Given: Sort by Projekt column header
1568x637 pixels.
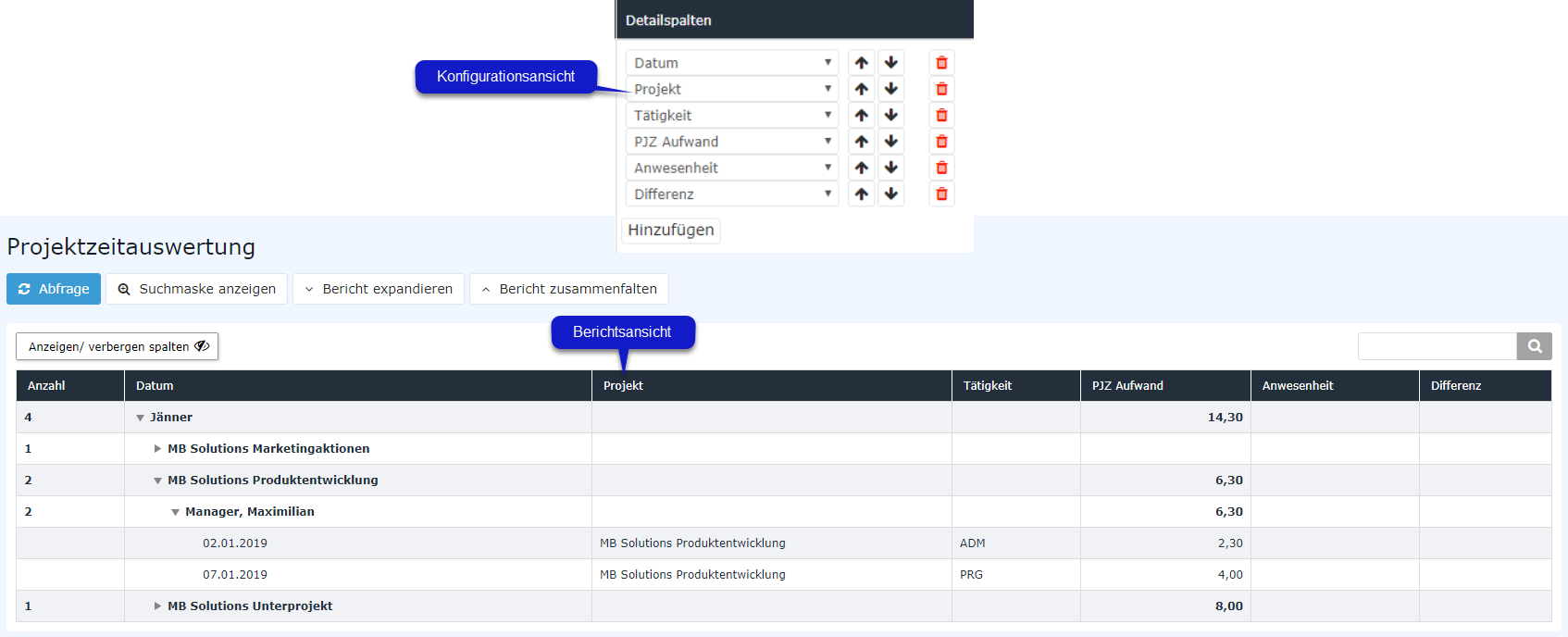Looking at the screenshot, I should 623,386.
